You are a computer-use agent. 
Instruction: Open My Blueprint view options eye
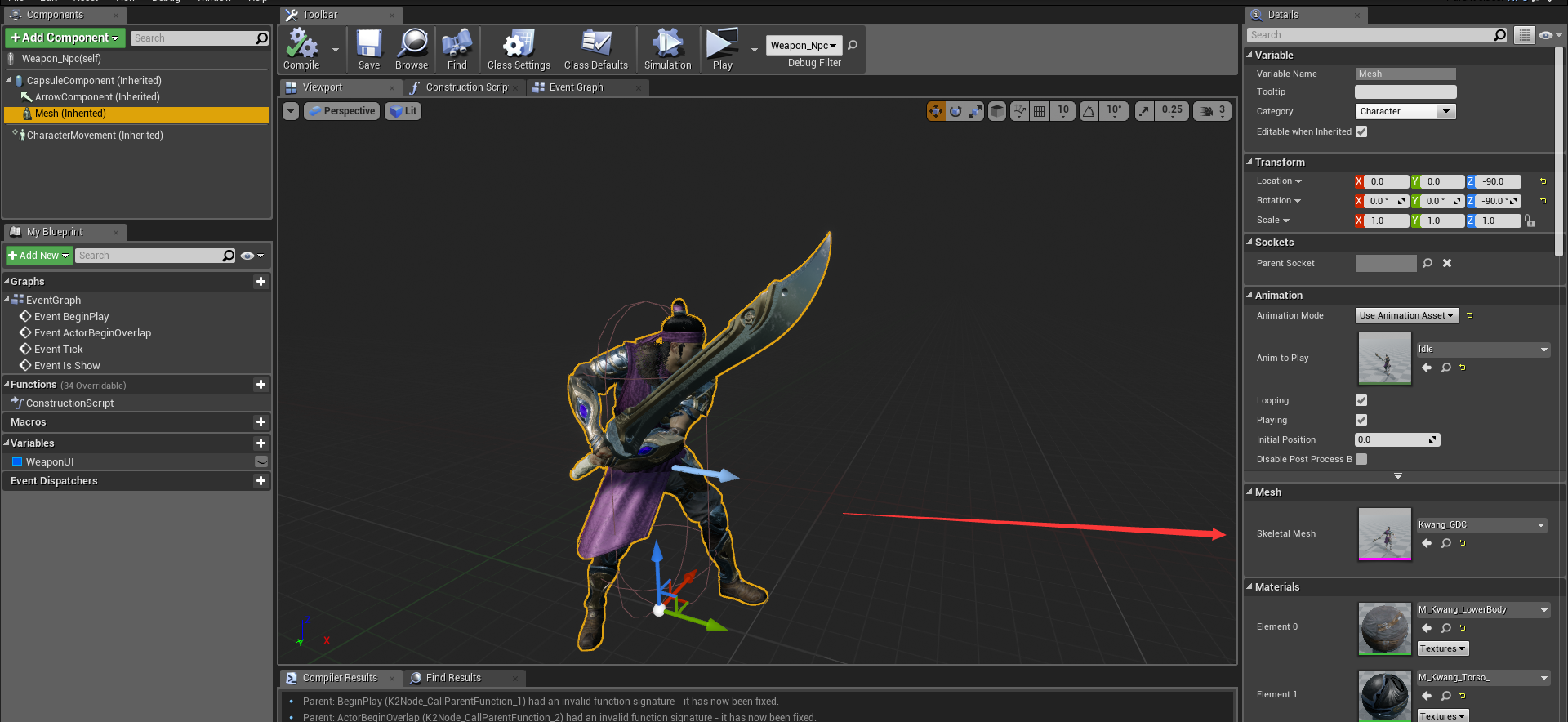pyautogui.click(x=252, y=256)
